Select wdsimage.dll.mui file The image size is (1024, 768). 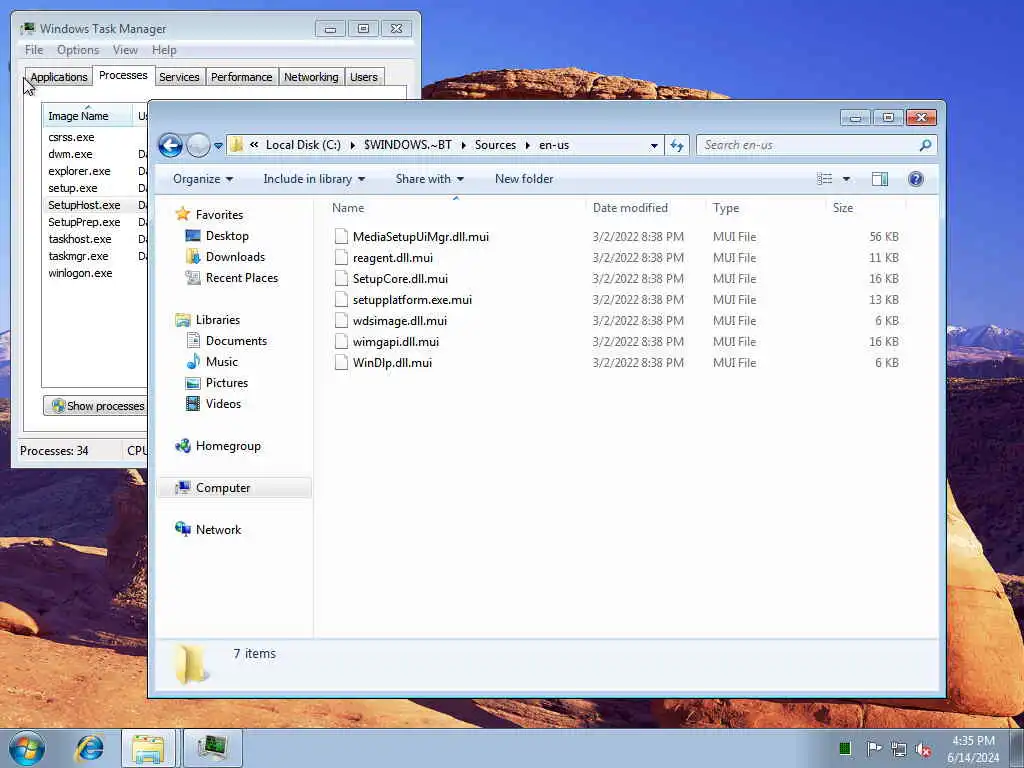(400, 321)
